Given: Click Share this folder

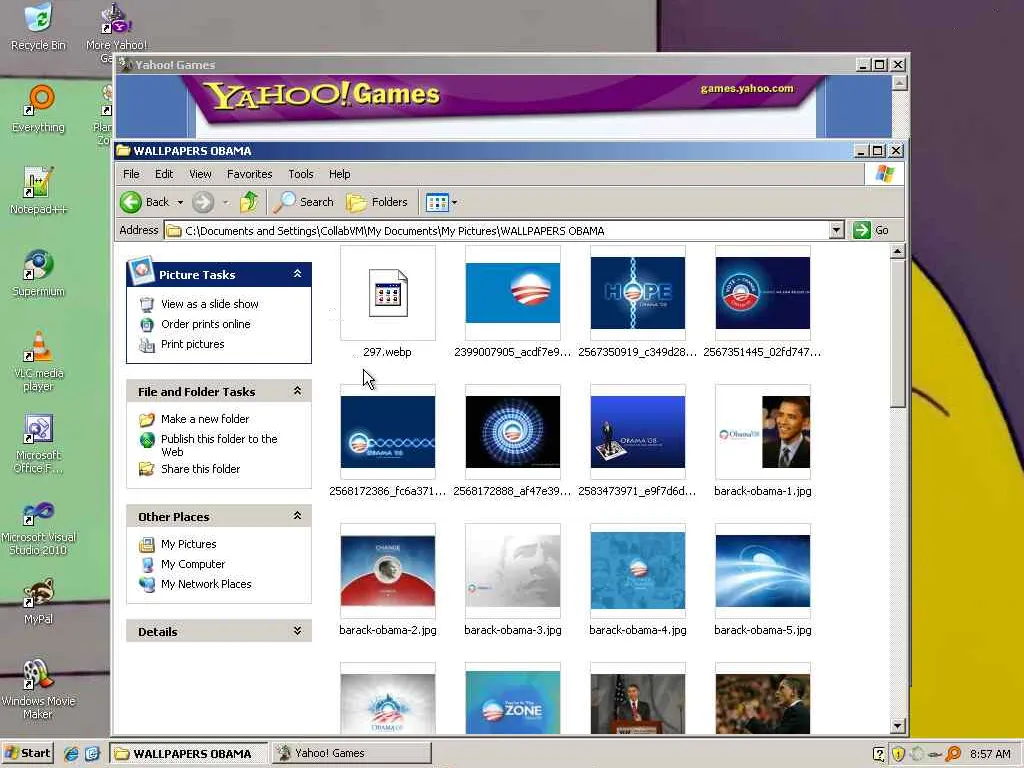Looking at the screenshot, I should coord(200,469).
